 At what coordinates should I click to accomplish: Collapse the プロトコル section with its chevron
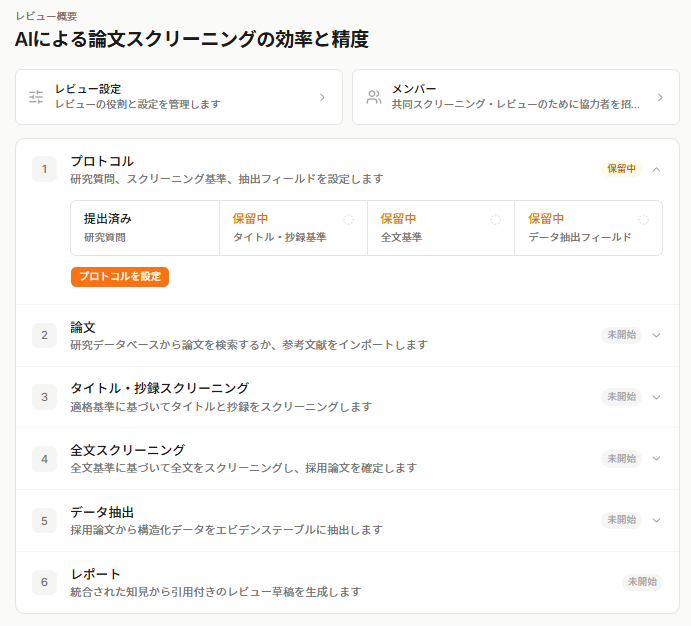click(x=657, y=169)
